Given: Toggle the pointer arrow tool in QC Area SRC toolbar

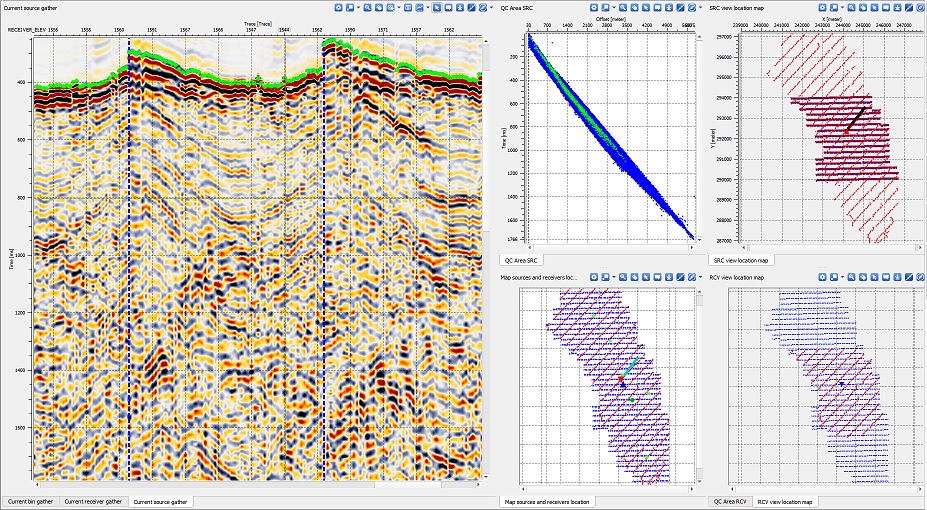Looking at the screenshot, I should (x=646, y=7).
